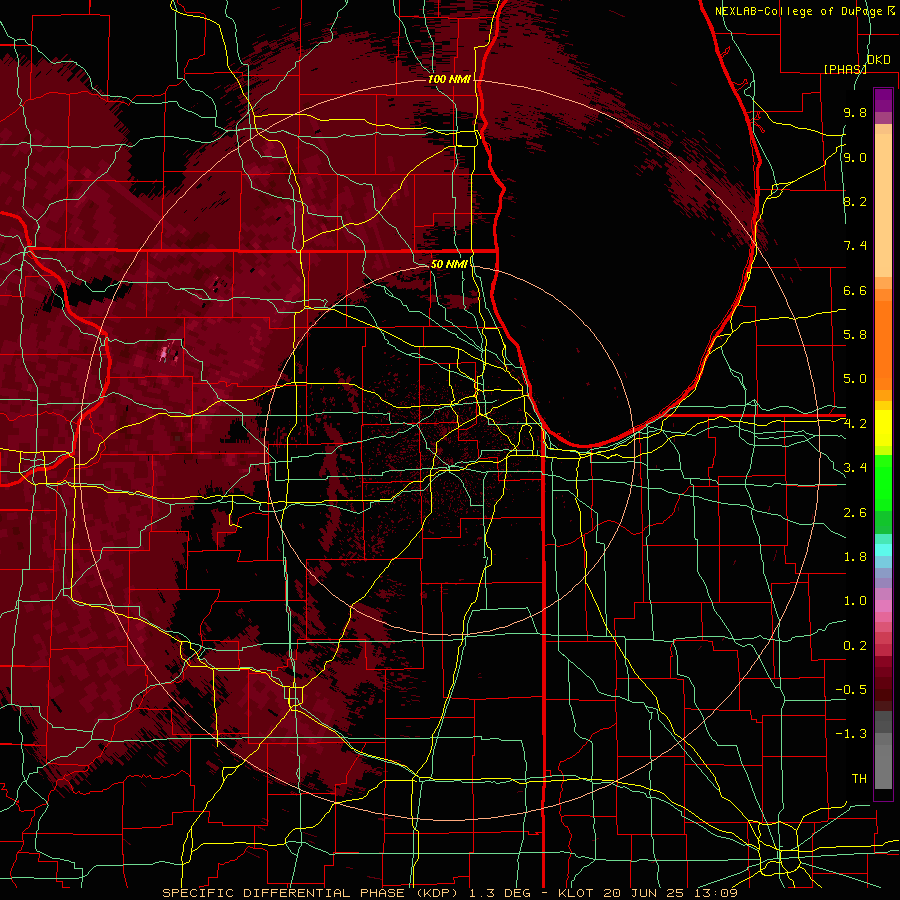Screen dimensions: 900x900
Task: Click the TH label on color scale
Action: [x=859, y=779]
